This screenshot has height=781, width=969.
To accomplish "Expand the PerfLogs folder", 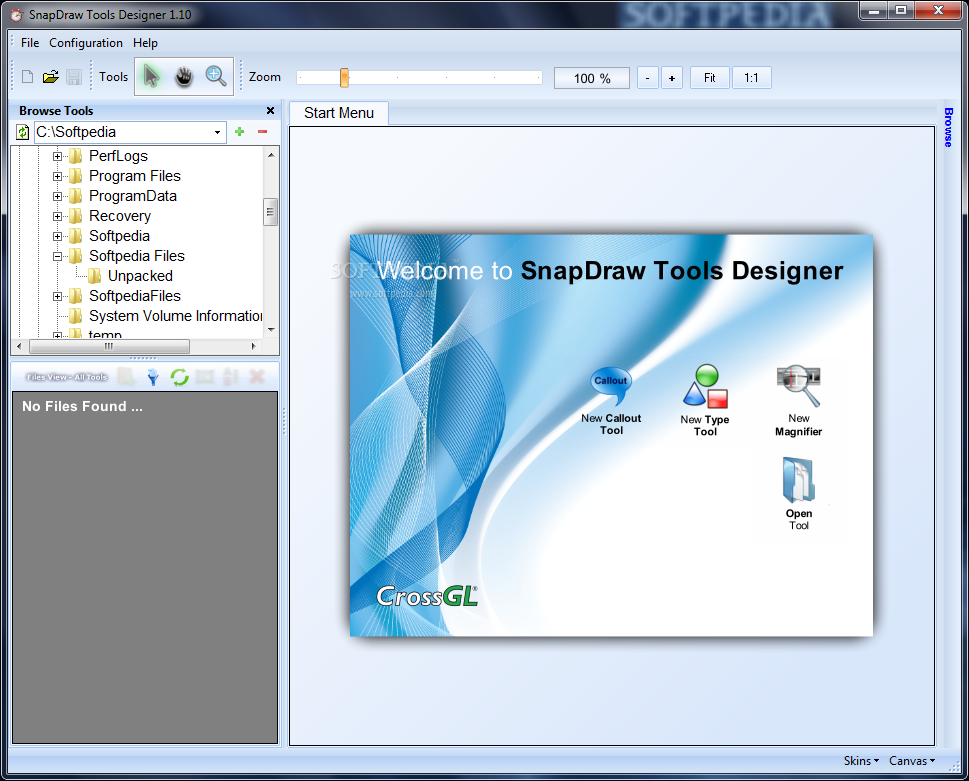I will pyautogui.click(x=57, y=156).
